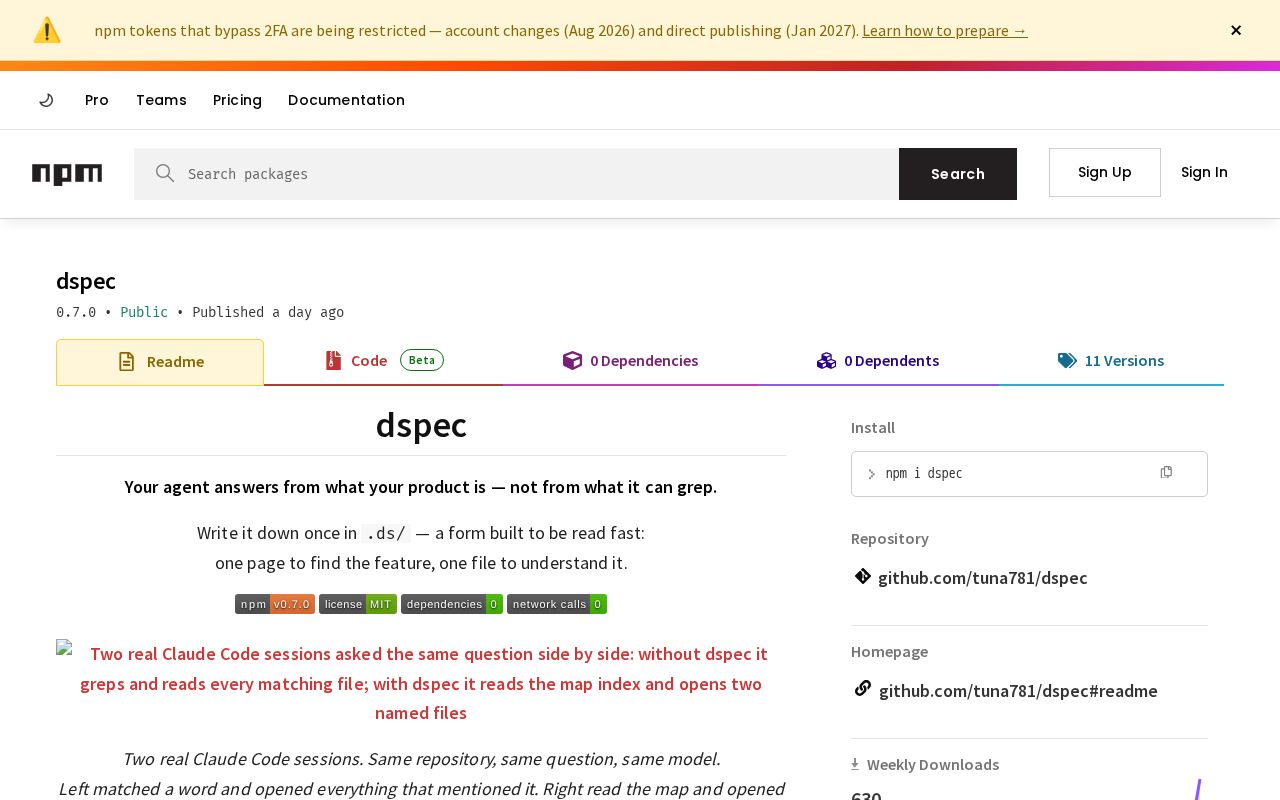Open the Claude Code sessions comparison image link

421,683
